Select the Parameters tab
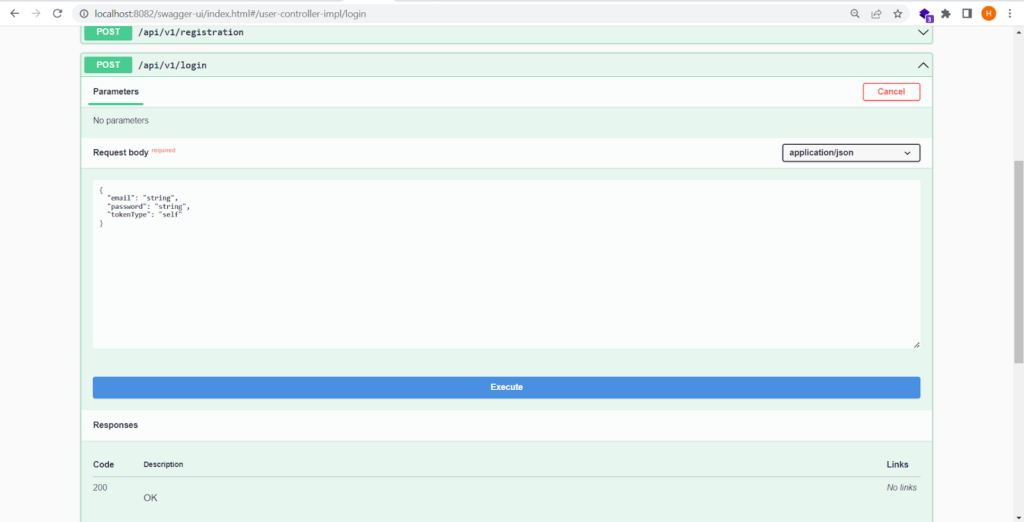This screenshot has height=522, width=1024. [116, 91]
